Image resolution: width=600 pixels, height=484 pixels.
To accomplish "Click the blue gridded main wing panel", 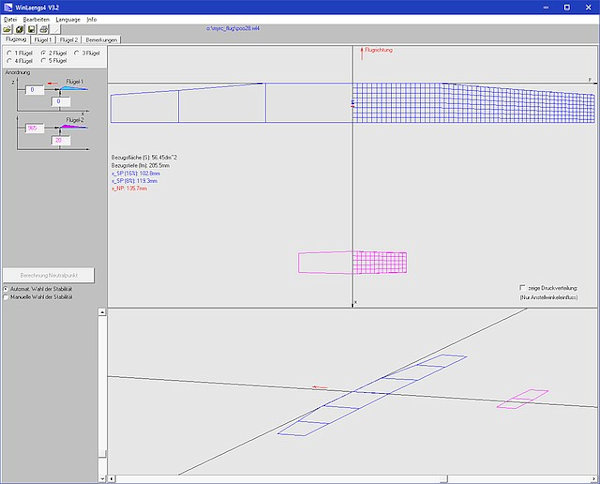I will 473,103.
